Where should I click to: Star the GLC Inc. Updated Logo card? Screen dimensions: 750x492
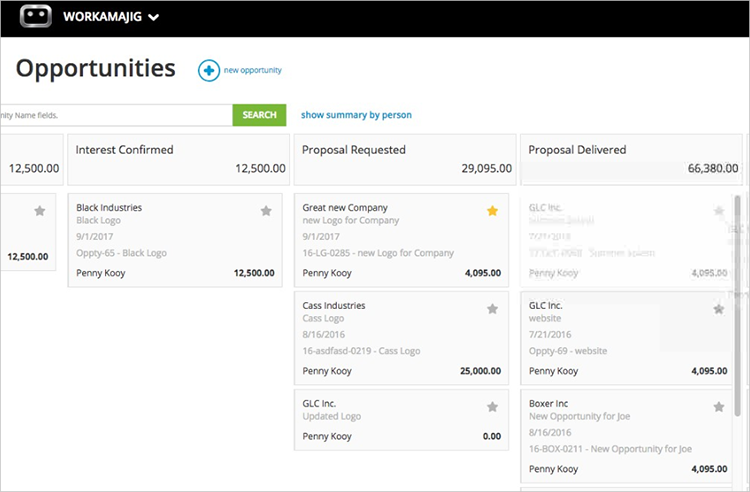492,407
